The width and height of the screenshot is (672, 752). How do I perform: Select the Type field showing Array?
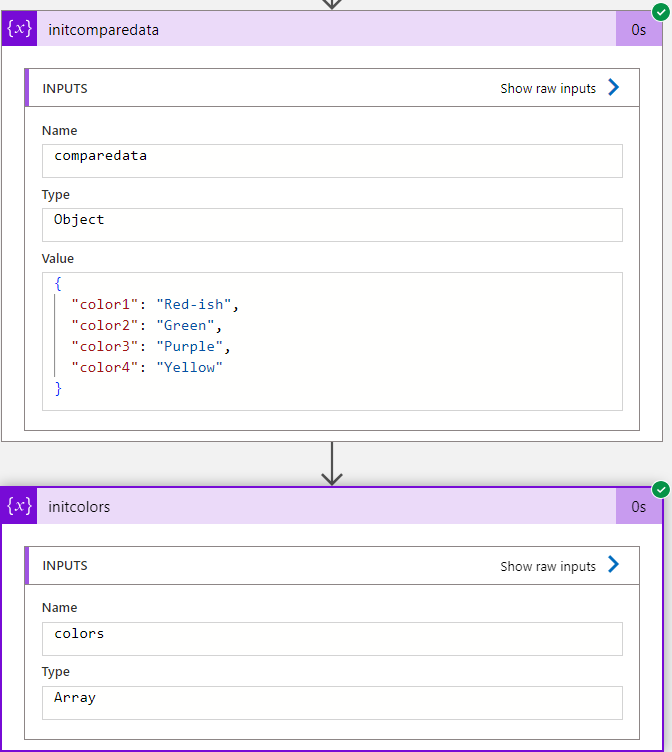332,702
